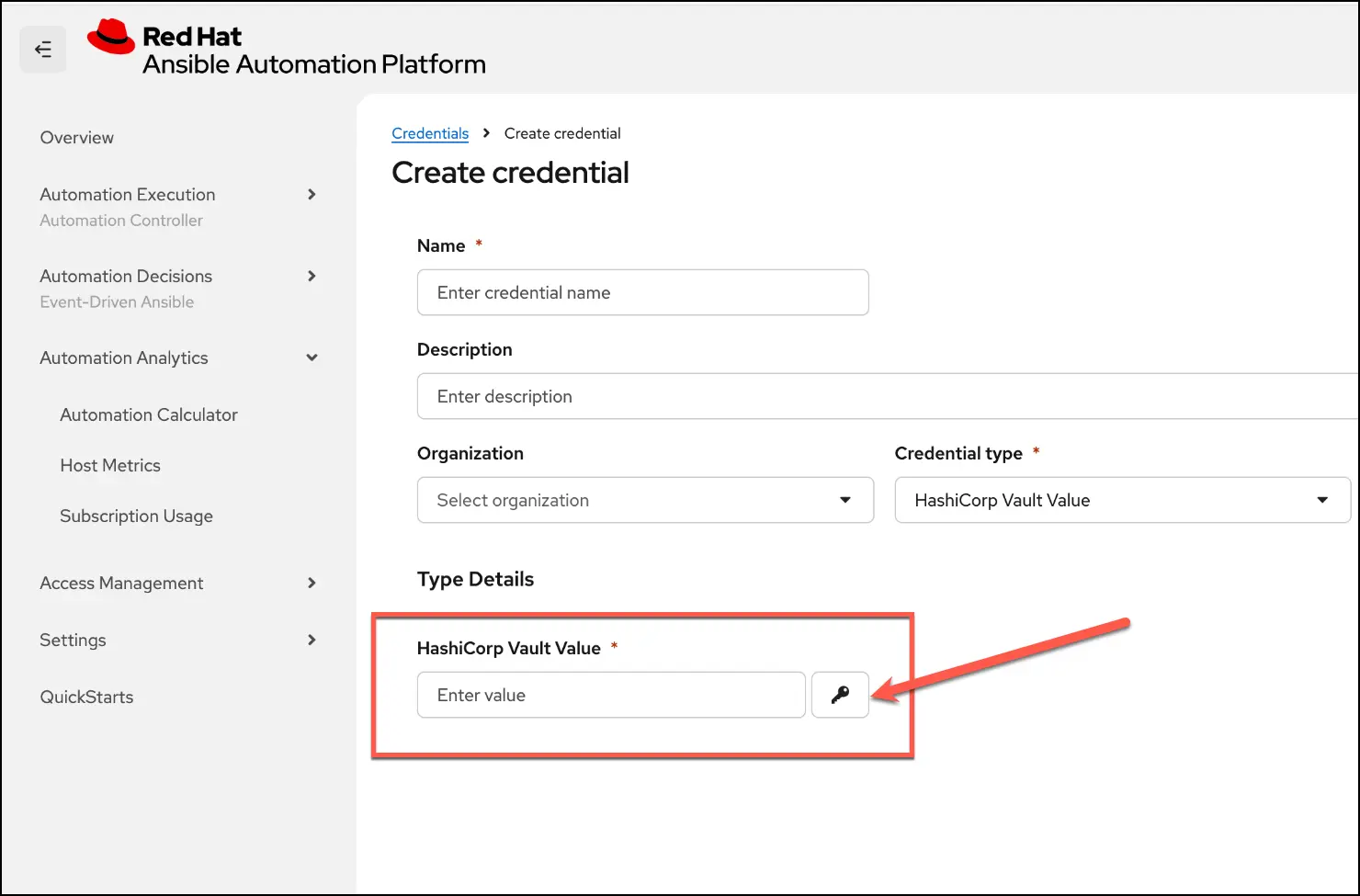The image size is (1360, 896).
Task: Click the Create credential breadcrumb text
Action: [562, 133]
